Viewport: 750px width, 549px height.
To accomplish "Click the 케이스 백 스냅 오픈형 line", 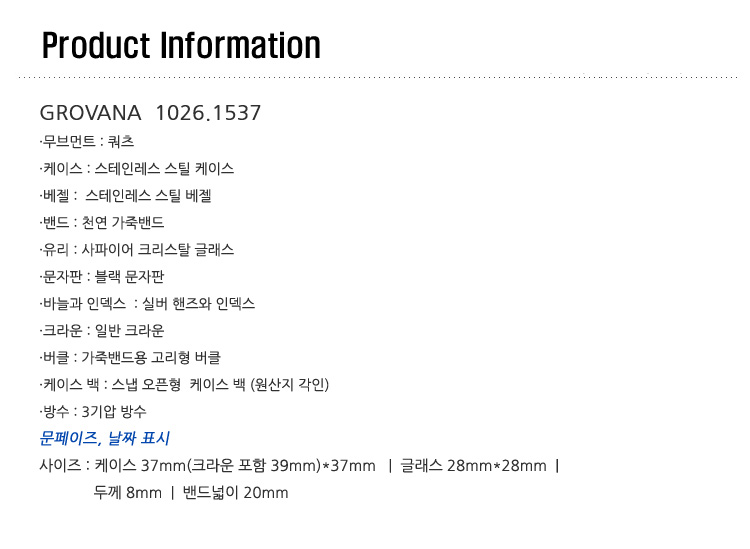I will click(x=184, y=384).
